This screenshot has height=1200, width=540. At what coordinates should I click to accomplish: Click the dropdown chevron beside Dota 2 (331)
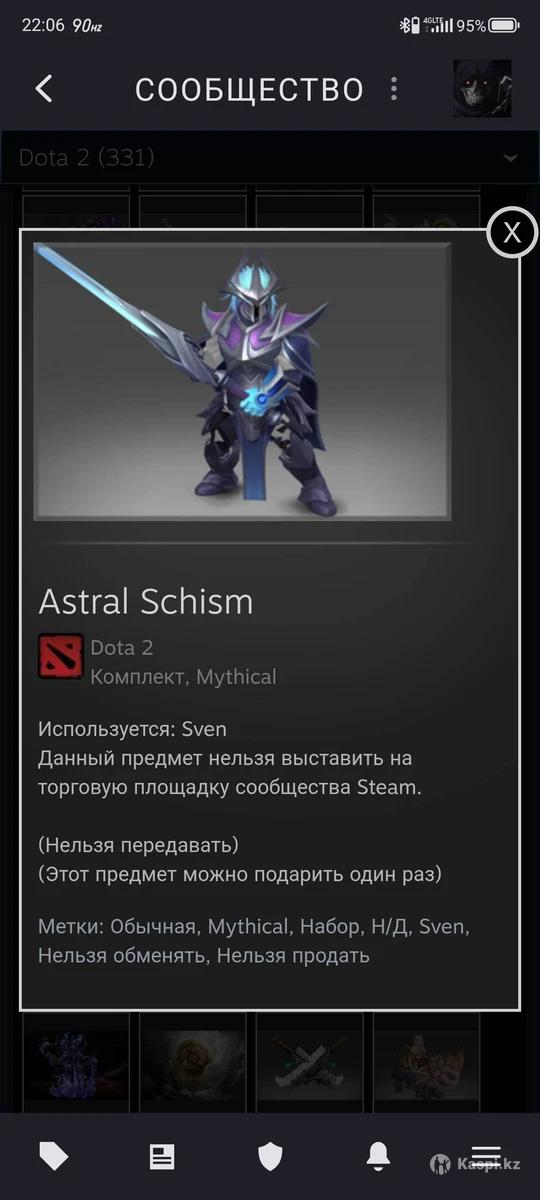coord(510,159)
